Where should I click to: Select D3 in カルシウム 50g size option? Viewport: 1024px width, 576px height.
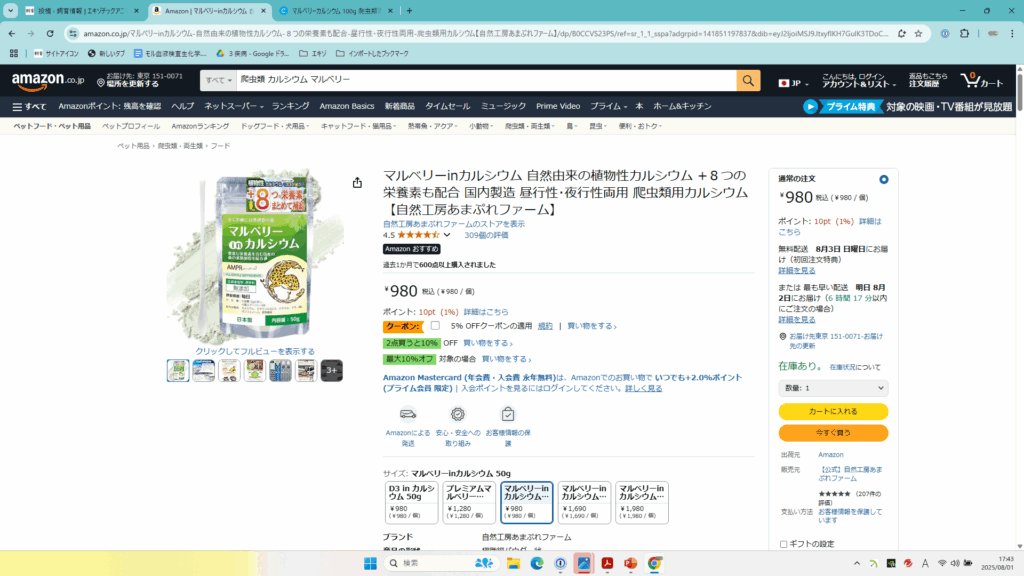pyautogui.click(x=411, y=502)
